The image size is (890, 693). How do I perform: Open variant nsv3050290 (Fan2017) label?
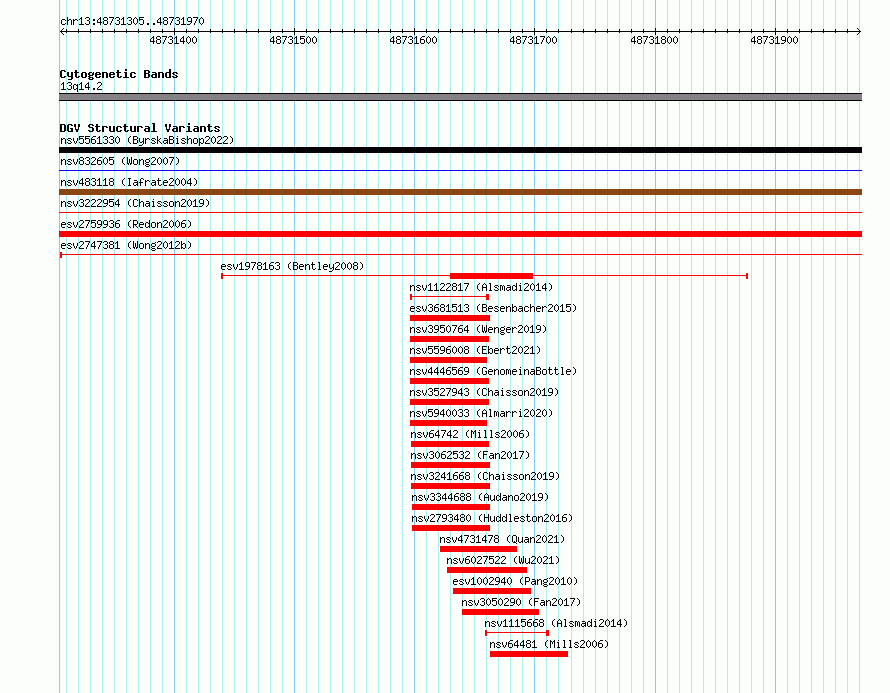[522, 602]
